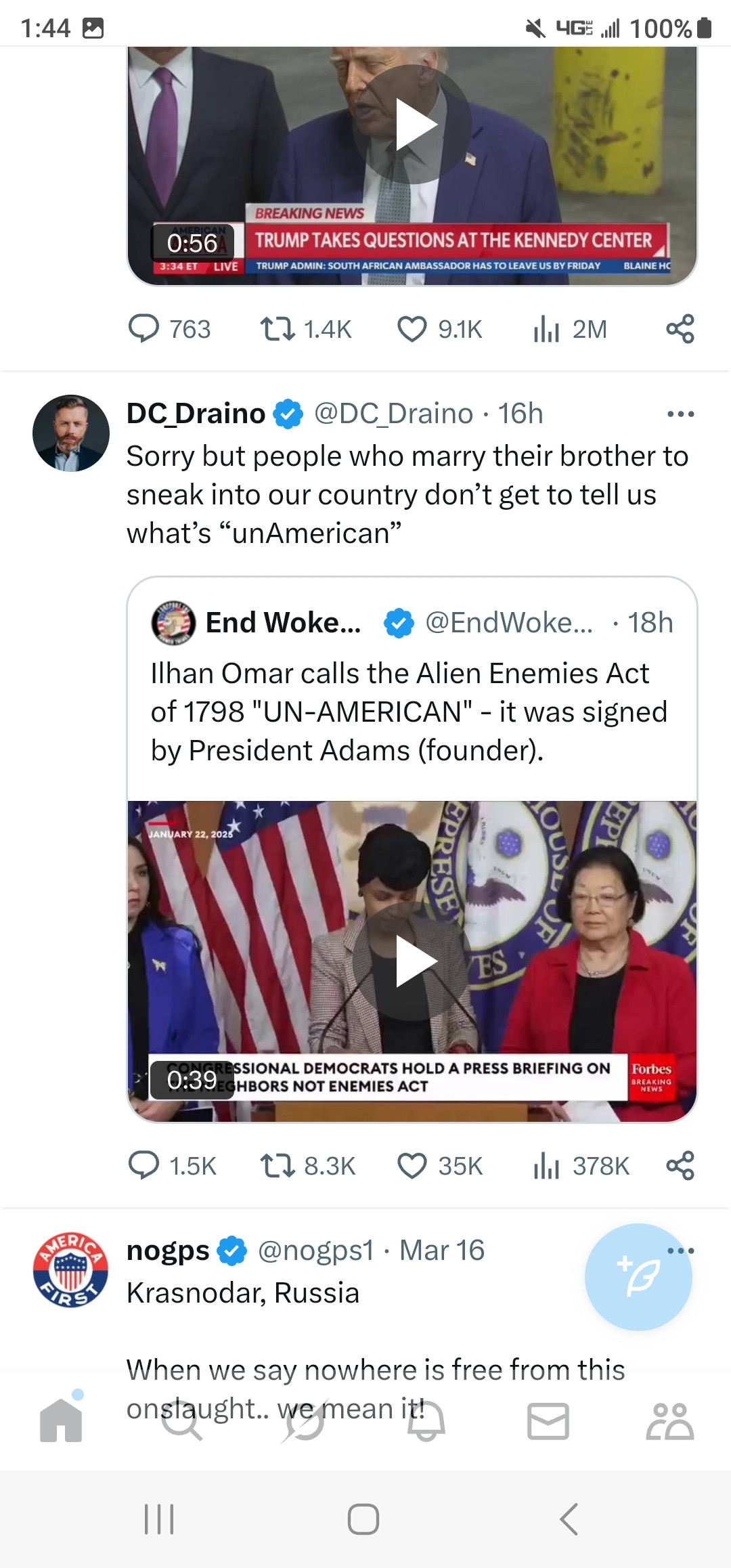Open the Communities people icon

coord(669,1420)
